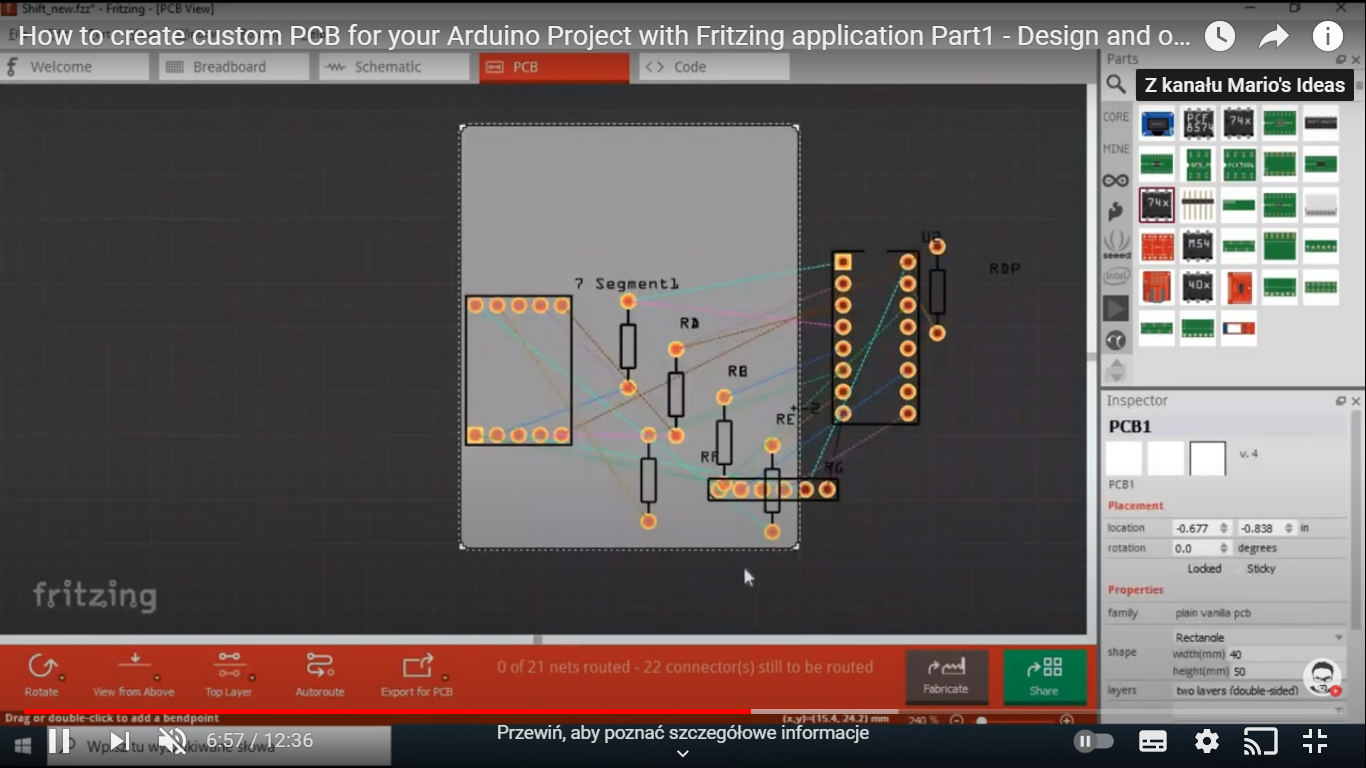Toggle video subtitles
The width and height of the screenshot is (1366, 768).
[1153, 741]
